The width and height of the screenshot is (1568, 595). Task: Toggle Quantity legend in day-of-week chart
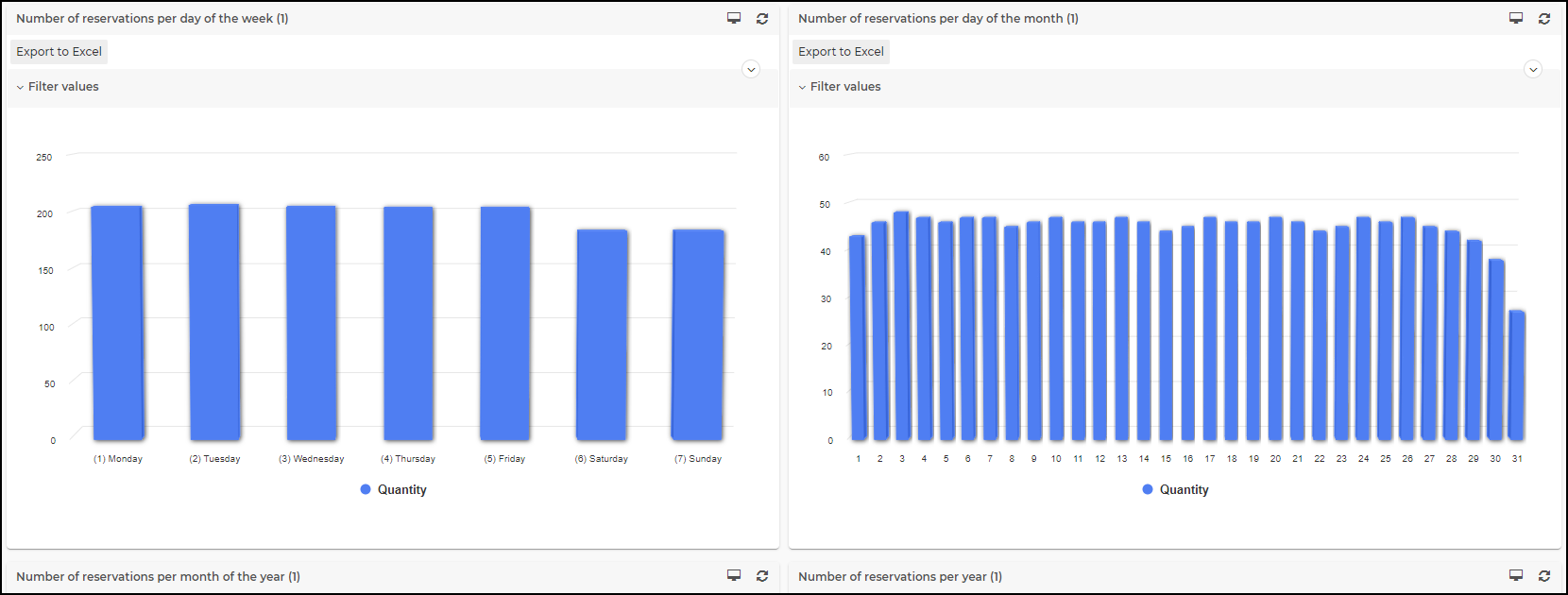coord(393,489)
